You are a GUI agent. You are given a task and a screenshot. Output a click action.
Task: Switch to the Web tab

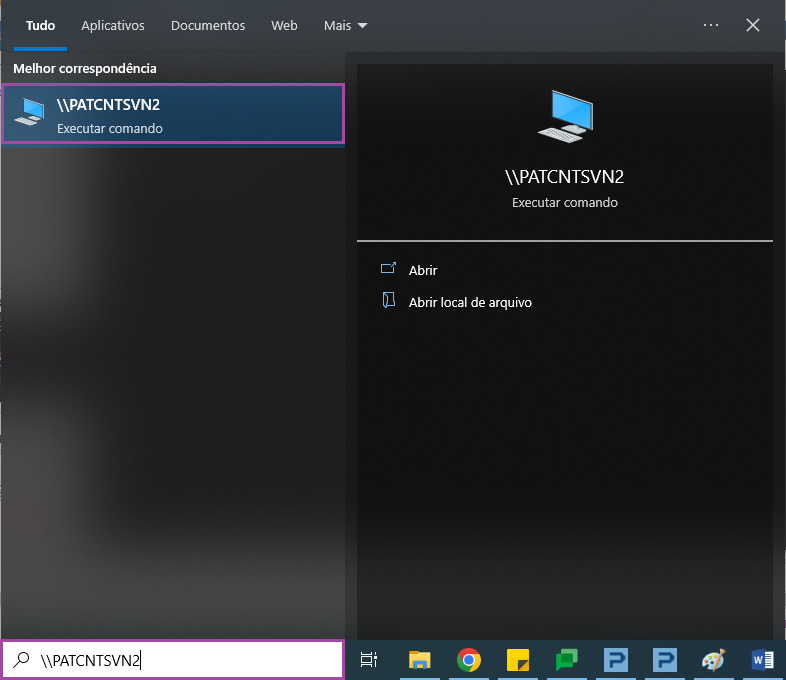point(284,26)
